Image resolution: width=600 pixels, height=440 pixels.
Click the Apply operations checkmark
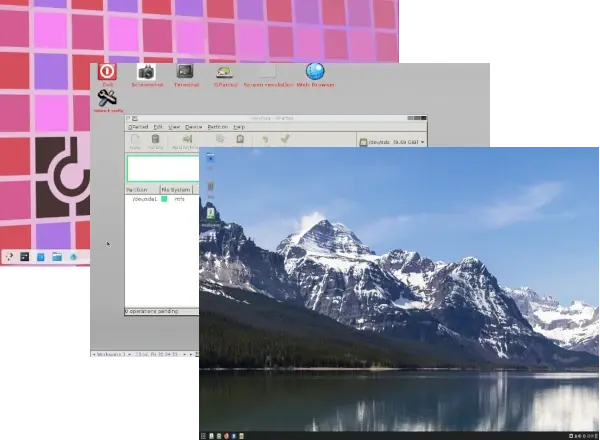(x=285, y=140)
